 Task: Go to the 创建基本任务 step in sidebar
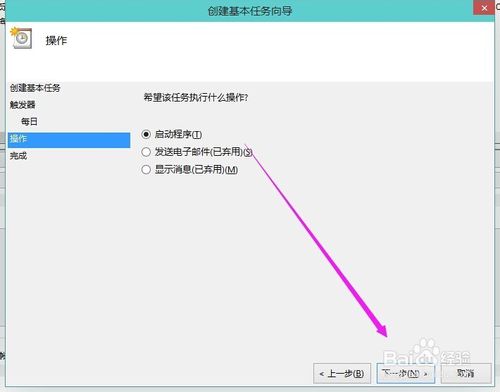point(35,88)
